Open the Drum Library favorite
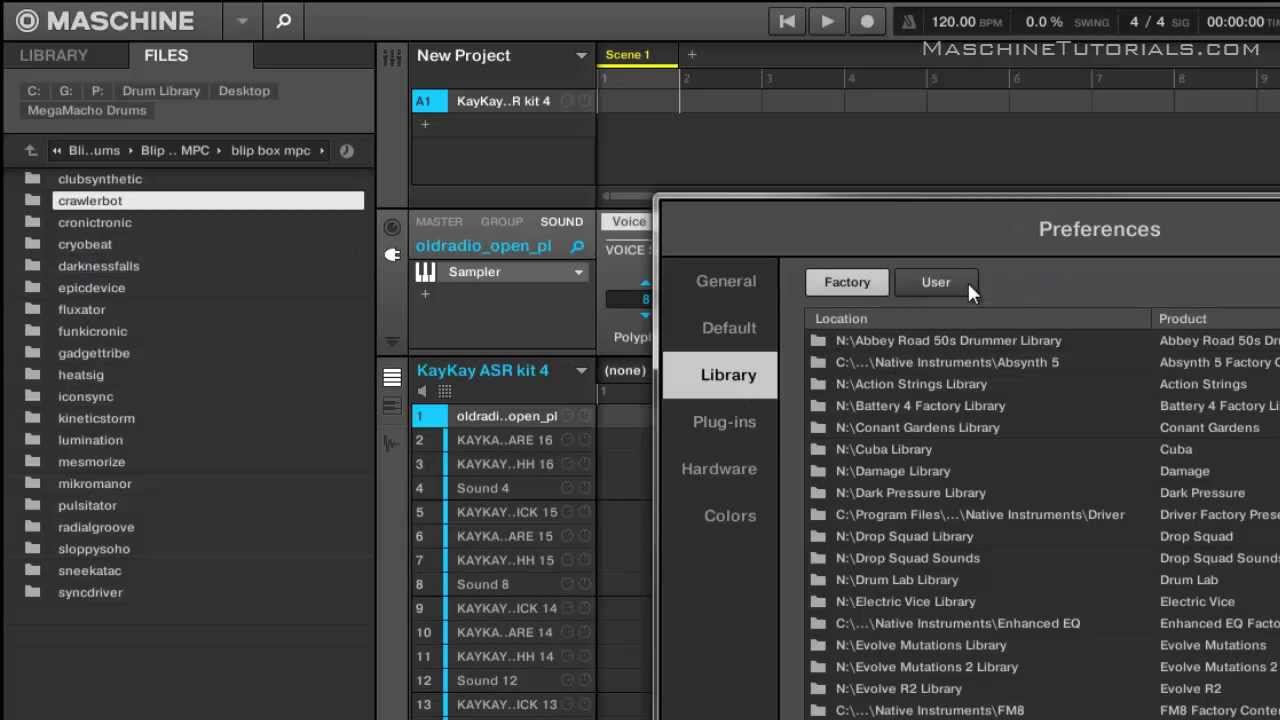This screenshot has height=720, width=1280. click(x=161, y=91)
